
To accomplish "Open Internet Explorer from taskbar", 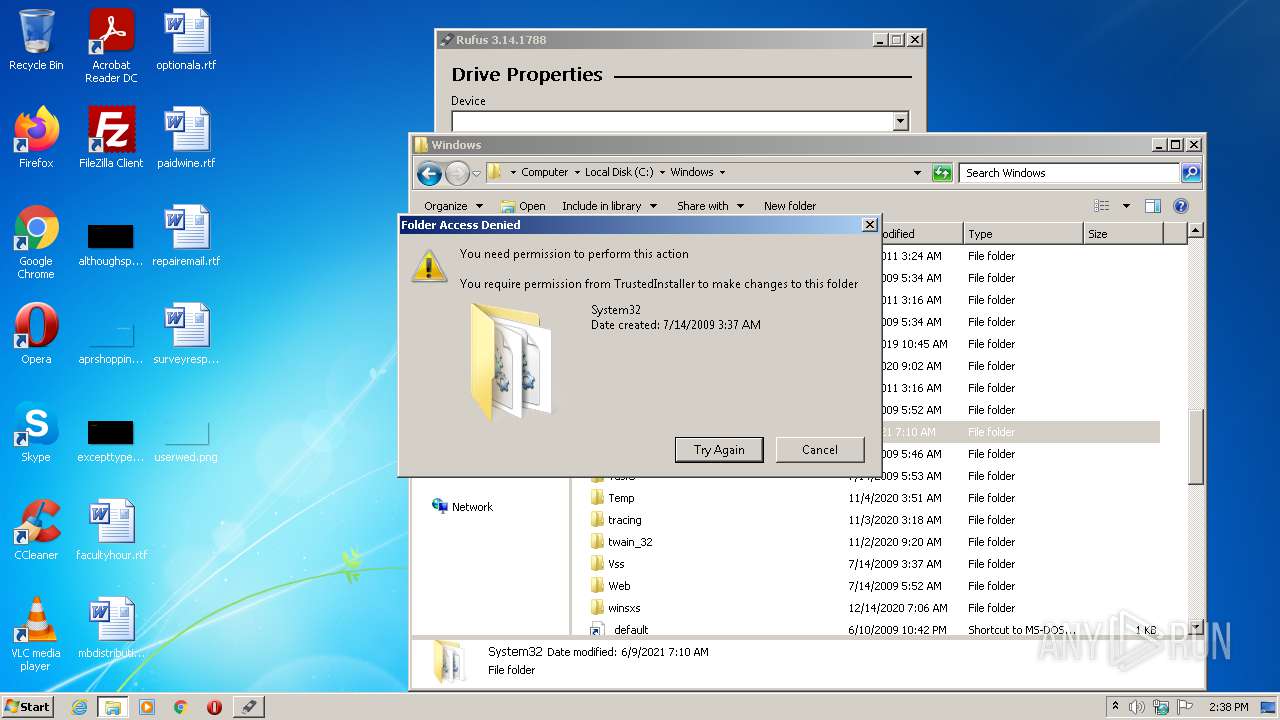I will [x=79, y=707].
